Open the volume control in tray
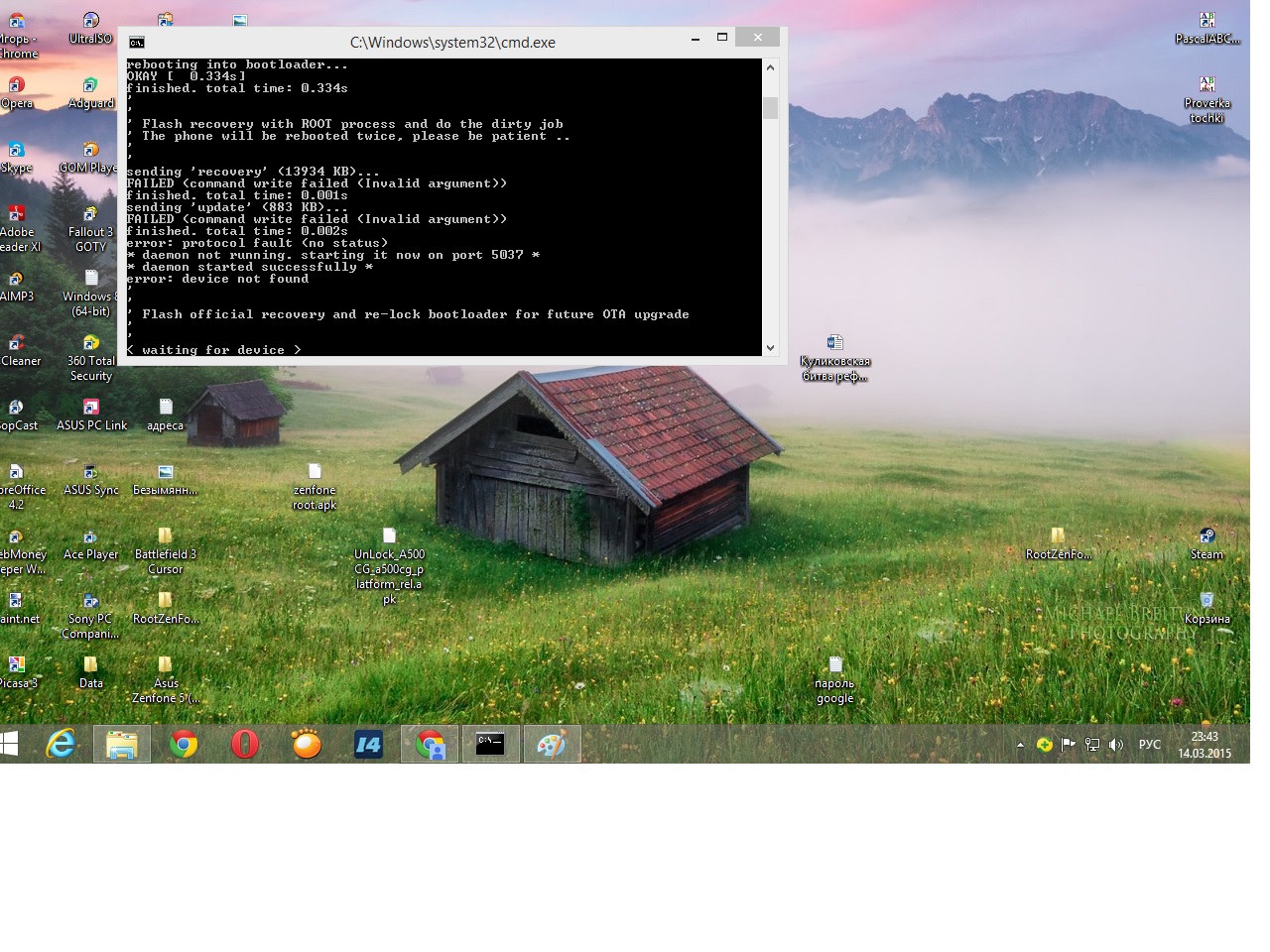Image resolution: width=1270 pixels, height=952 pixels. click(x=1116, y=745)
